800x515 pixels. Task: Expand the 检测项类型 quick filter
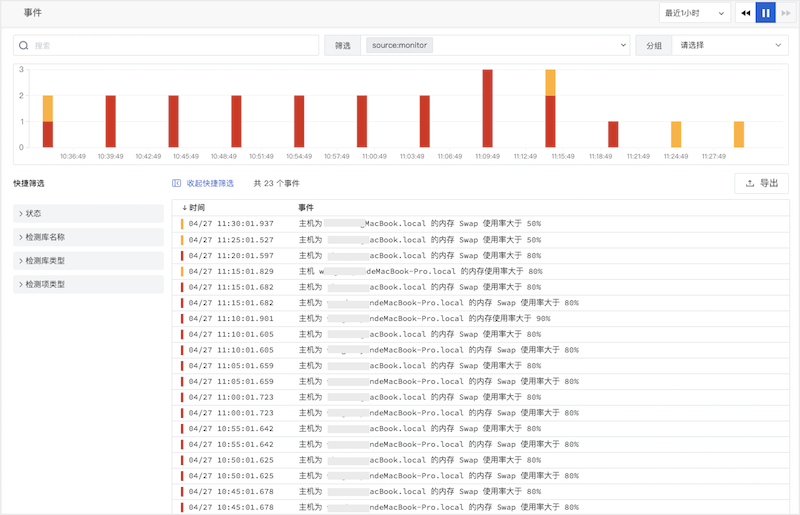click(88, 284)
